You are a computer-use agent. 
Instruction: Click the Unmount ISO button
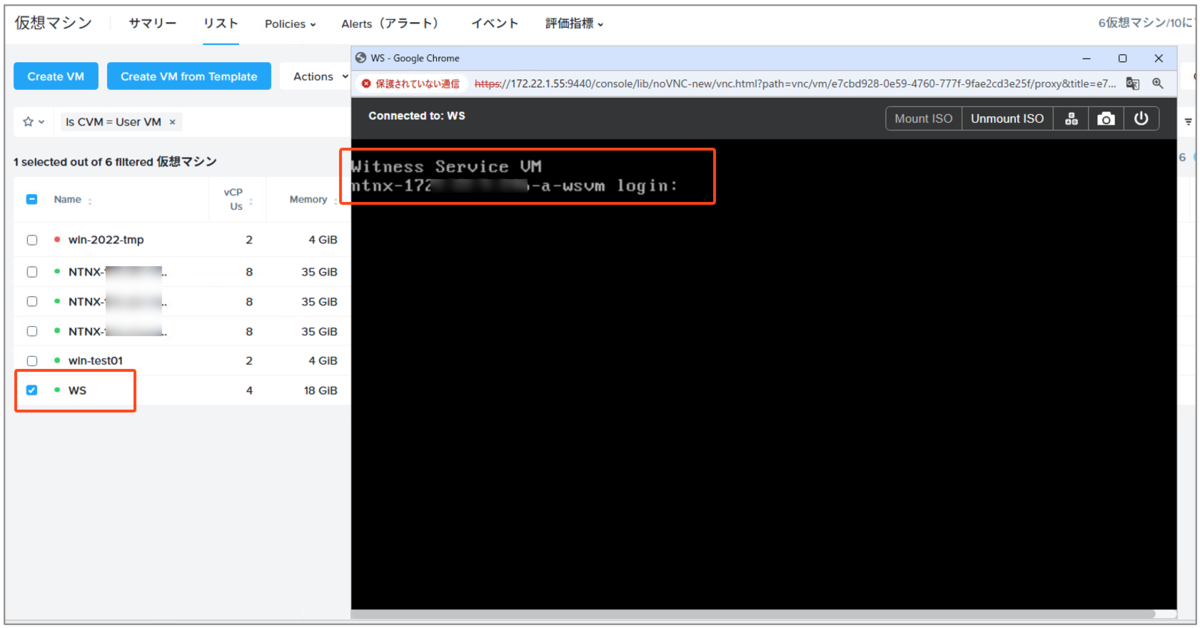1007,119
